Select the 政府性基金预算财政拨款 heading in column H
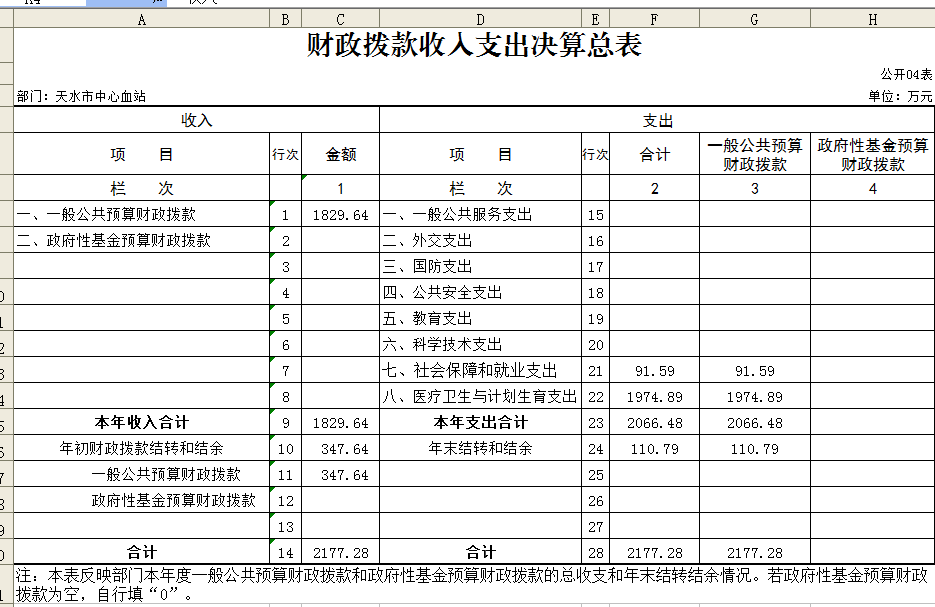The image size is (935, 607). 872,155
